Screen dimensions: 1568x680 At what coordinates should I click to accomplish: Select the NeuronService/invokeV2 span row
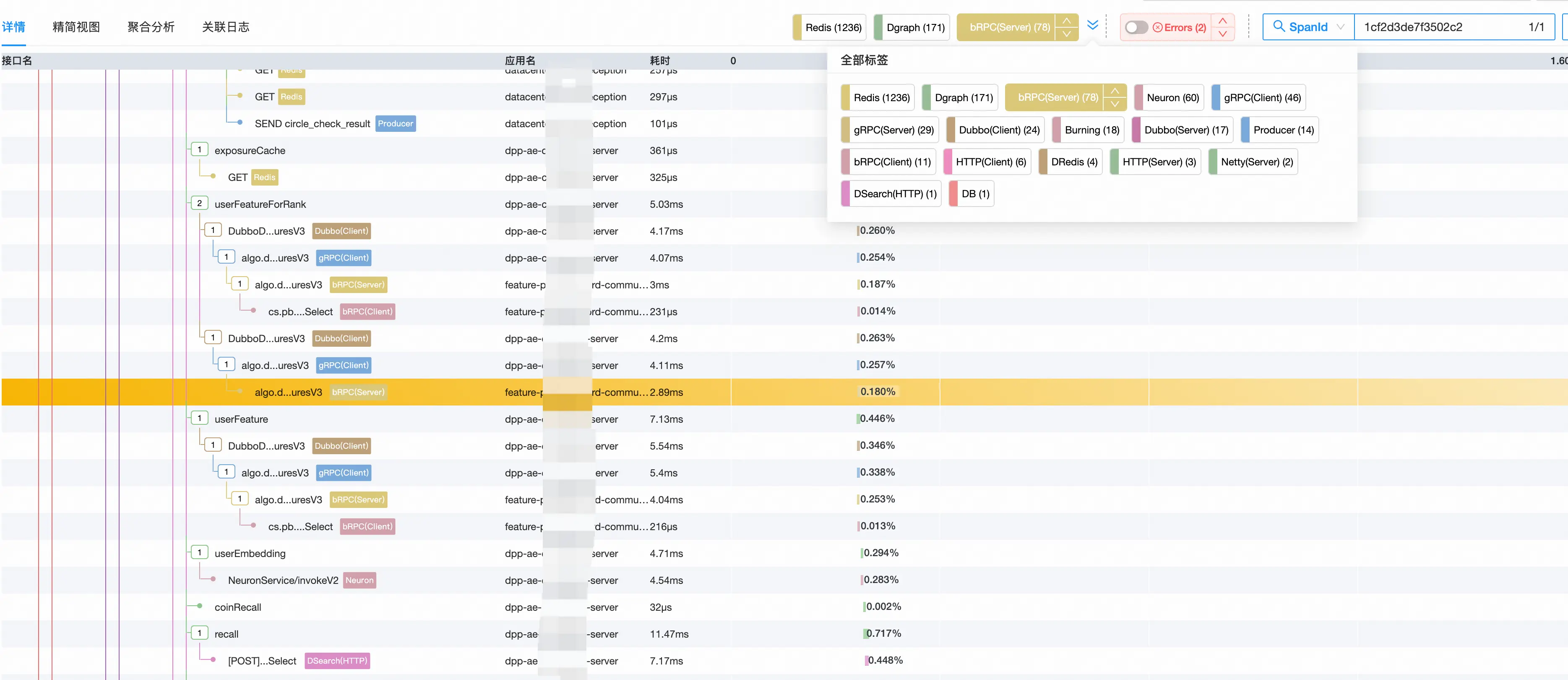coord(282,580)
